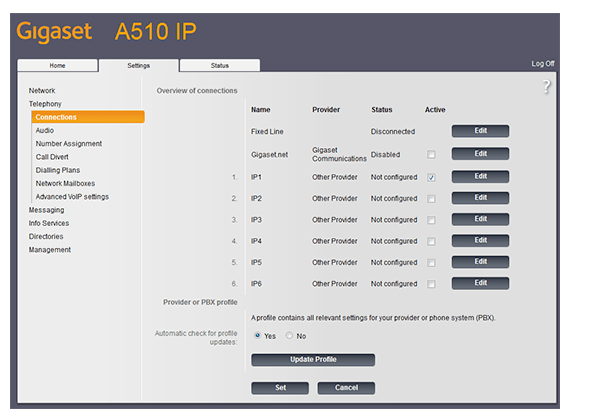Edit the IP6 connection

click(x=480, y=283)
